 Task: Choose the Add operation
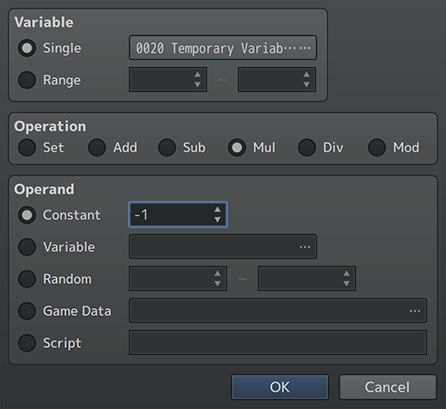point(97,147)
